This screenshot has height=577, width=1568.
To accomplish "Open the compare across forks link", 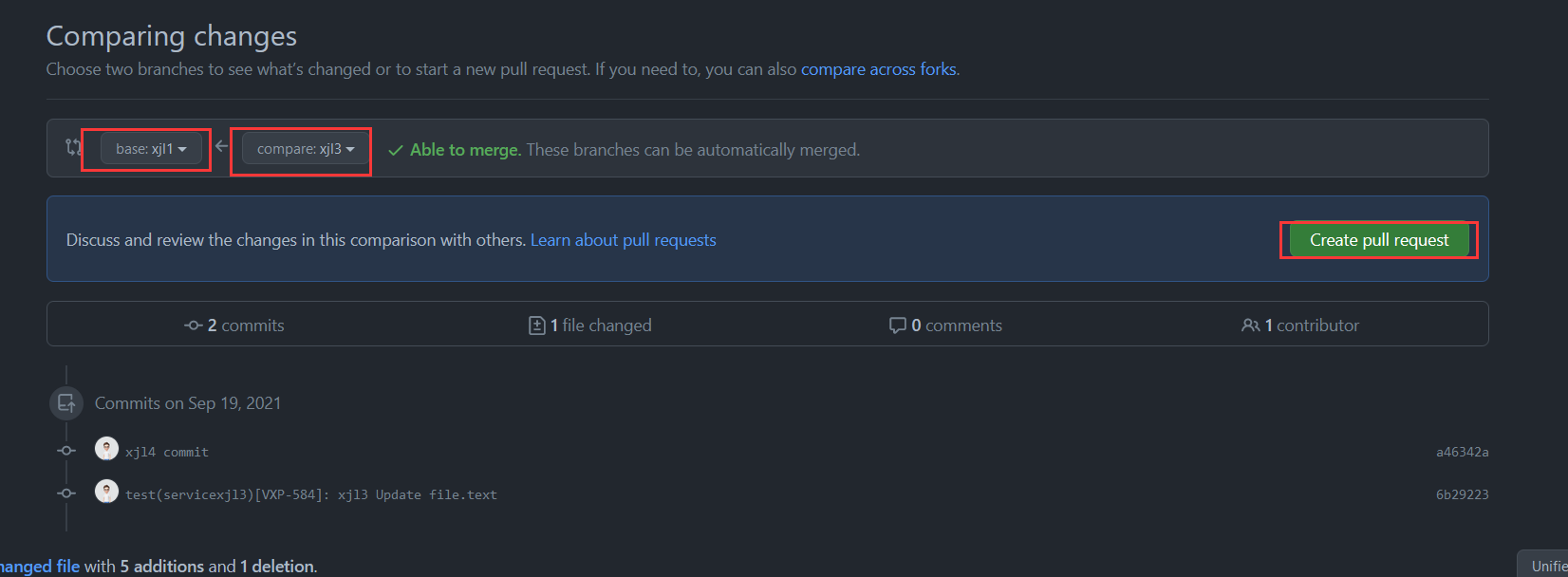I will coord(878,69).
